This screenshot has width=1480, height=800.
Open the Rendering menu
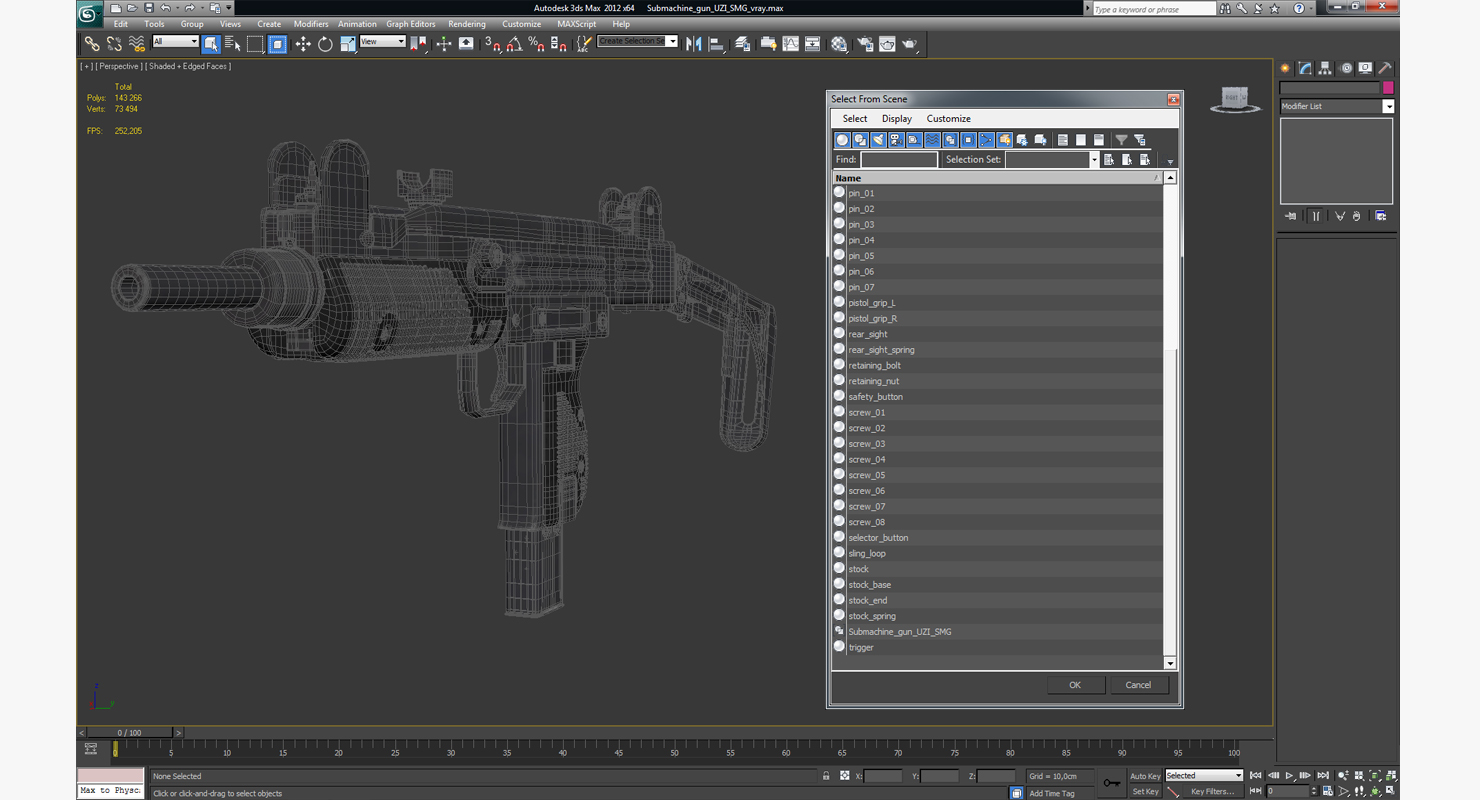[467, 24]
